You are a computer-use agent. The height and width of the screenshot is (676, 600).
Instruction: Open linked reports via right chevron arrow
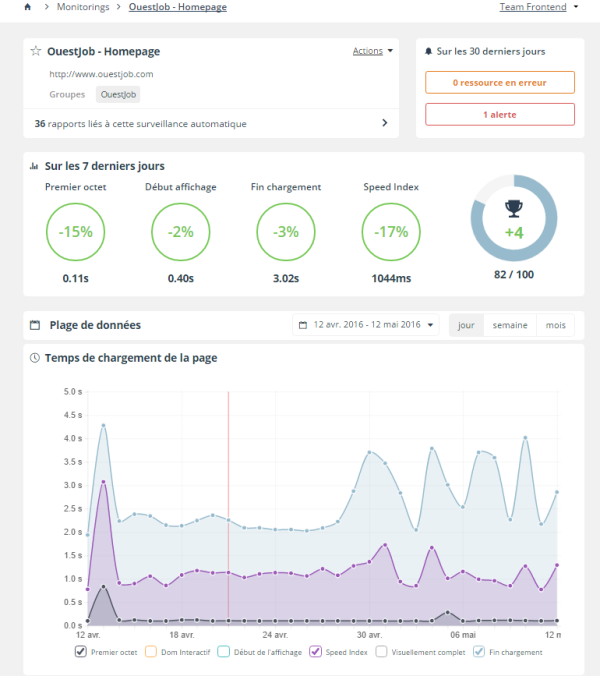coord(385,124)
